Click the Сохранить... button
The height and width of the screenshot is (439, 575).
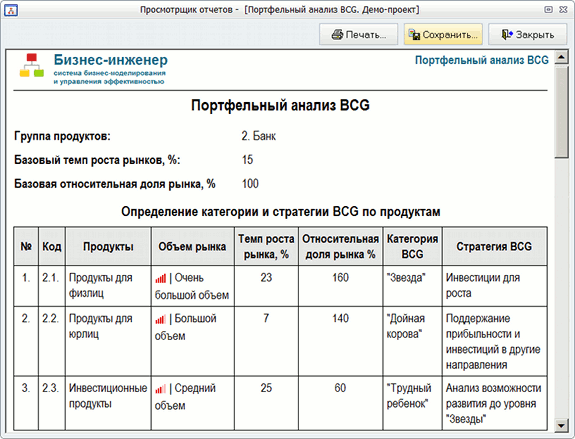pyautogui.click(x=443, y=34)
